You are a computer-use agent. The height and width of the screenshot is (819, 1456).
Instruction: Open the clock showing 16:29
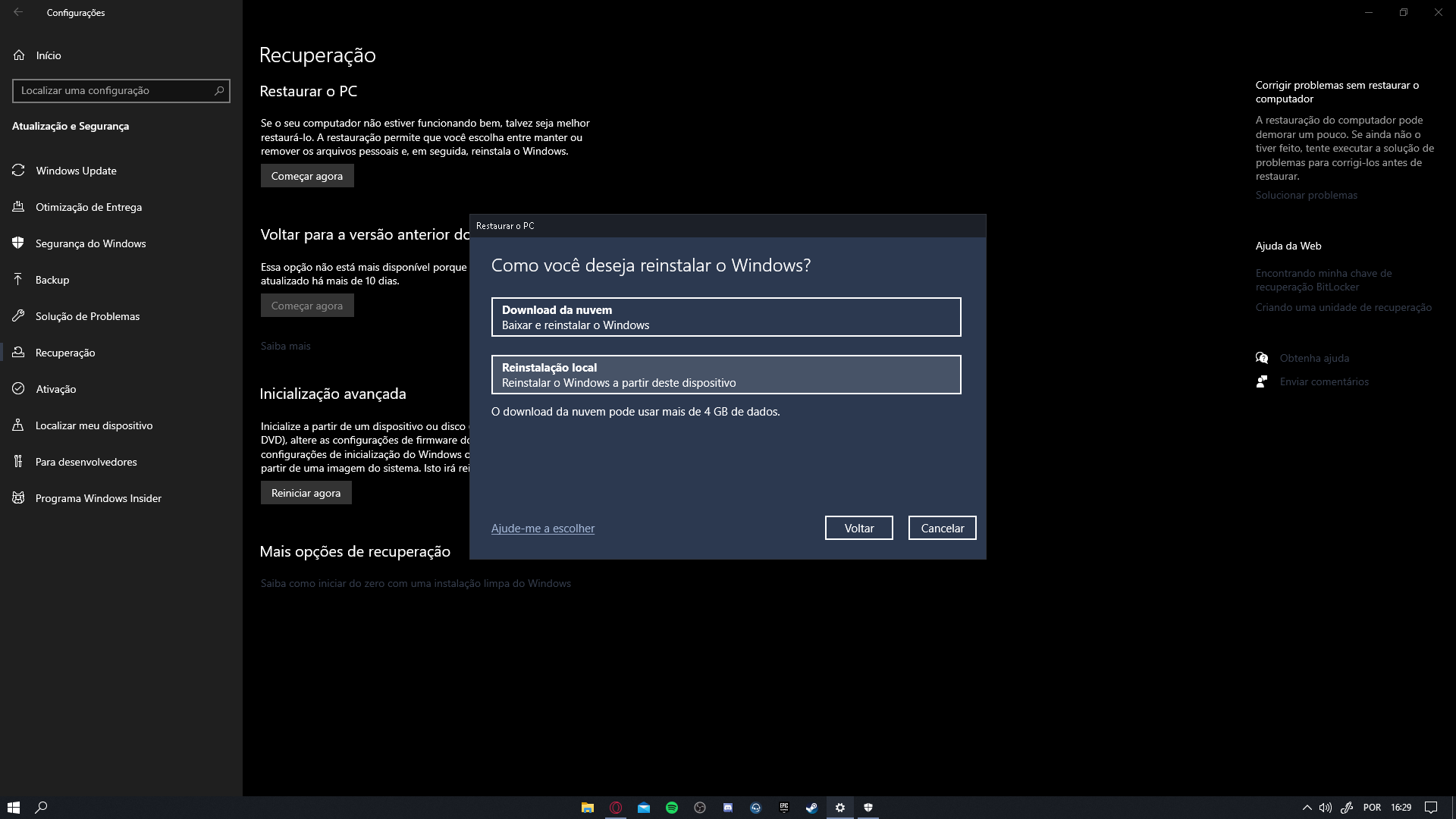pyautogui.click(x=1401, y=808)
